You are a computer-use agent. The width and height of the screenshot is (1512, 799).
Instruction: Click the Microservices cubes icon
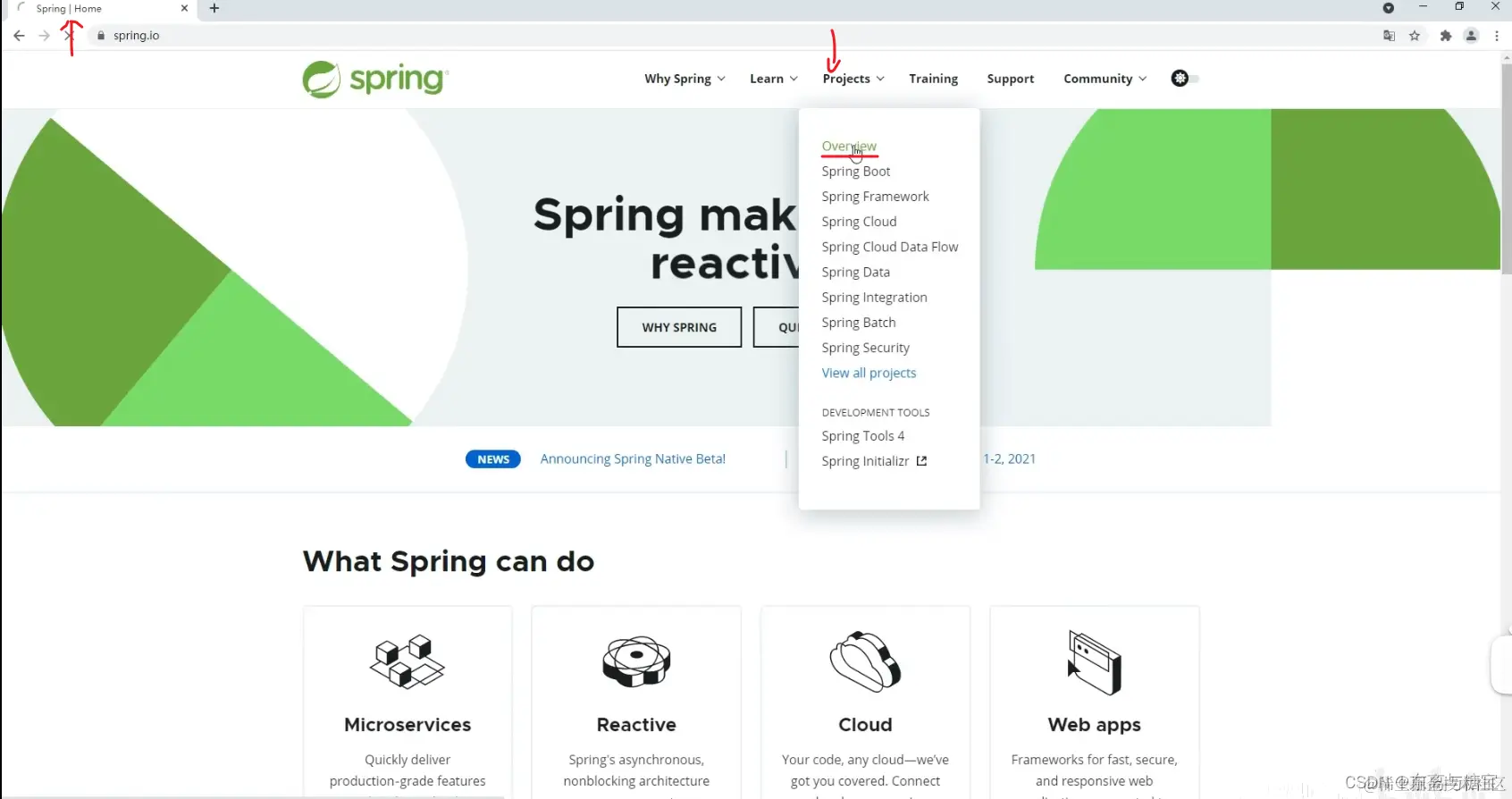click(x=407, y=661)
